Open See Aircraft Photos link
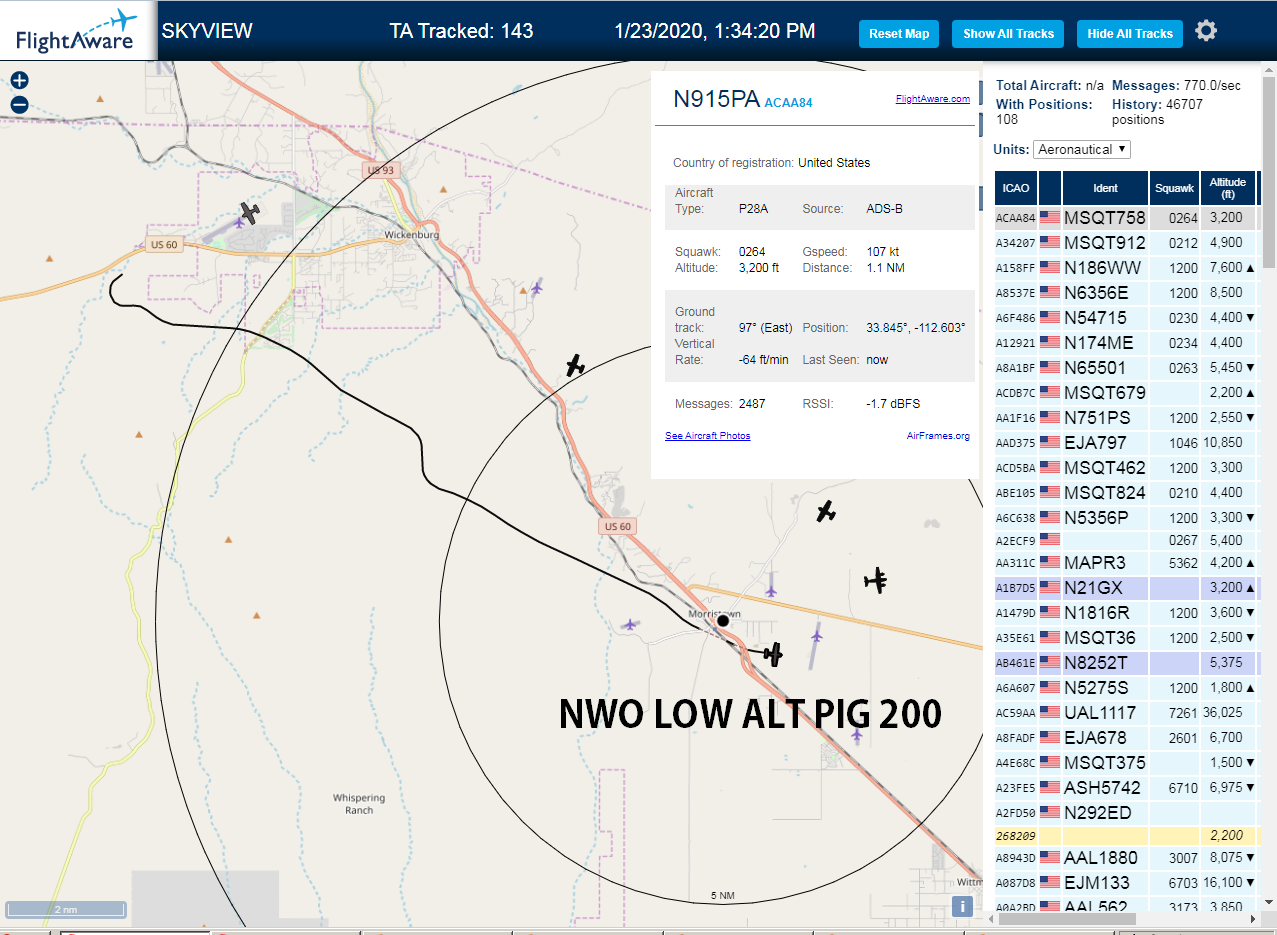Screen dimensions: 1277x935 [x=708, y=436]
